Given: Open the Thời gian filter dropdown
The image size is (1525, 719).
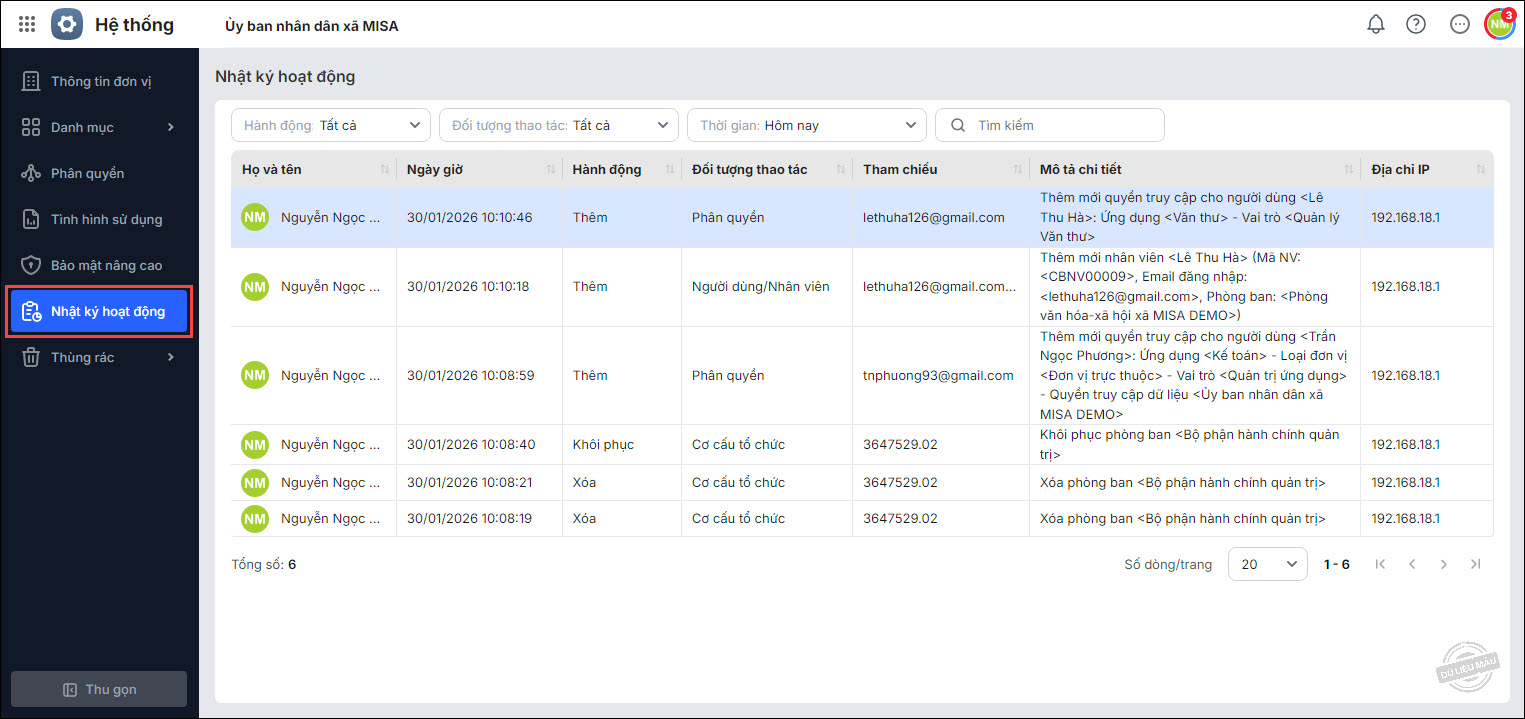Looking at the screenshot, I should pos(807,125).
